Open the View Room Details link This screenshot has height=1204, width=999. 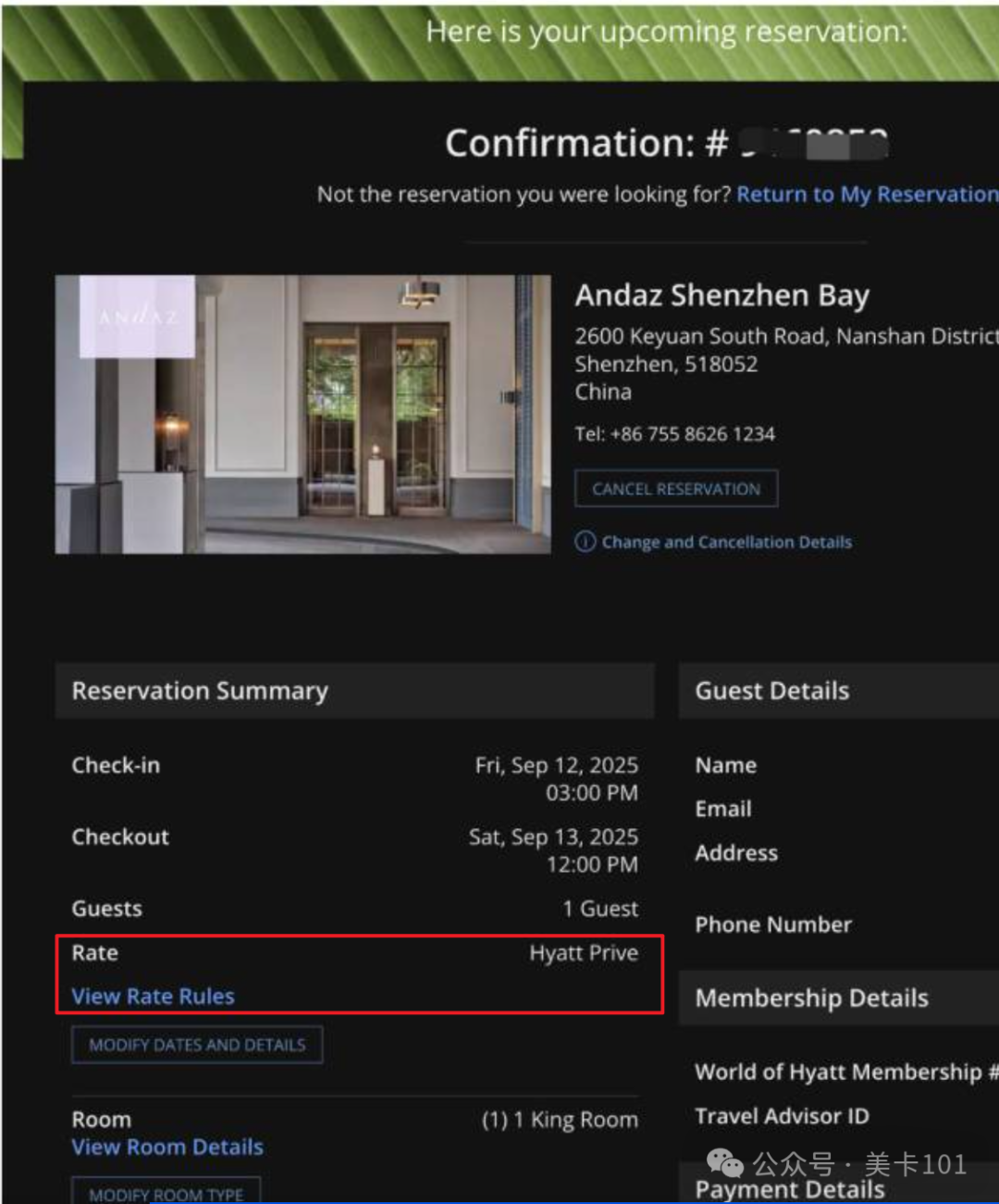tap(167, 1148)
